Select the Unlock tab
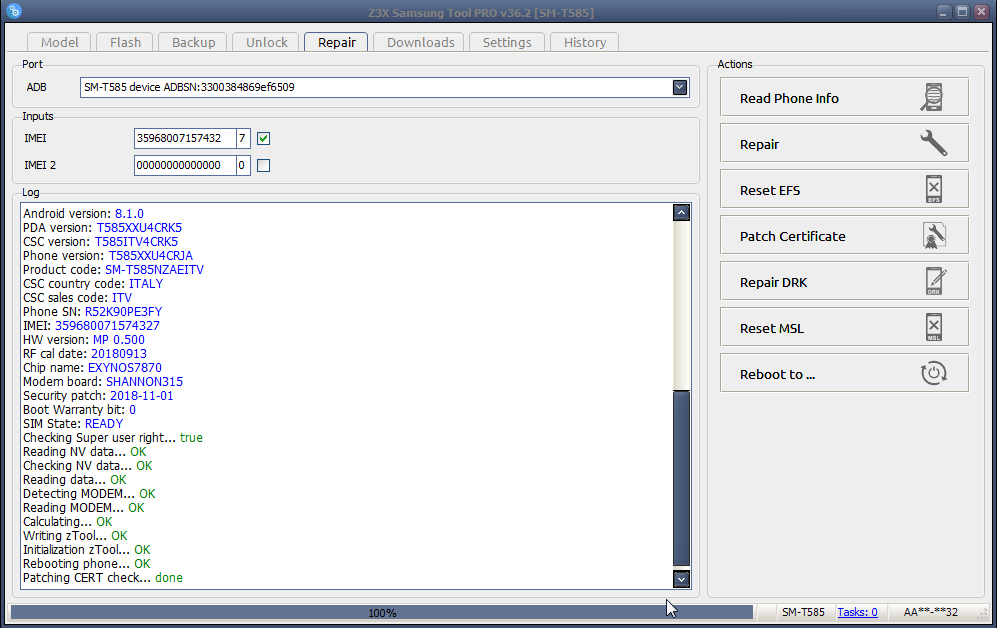 [266, 42]
